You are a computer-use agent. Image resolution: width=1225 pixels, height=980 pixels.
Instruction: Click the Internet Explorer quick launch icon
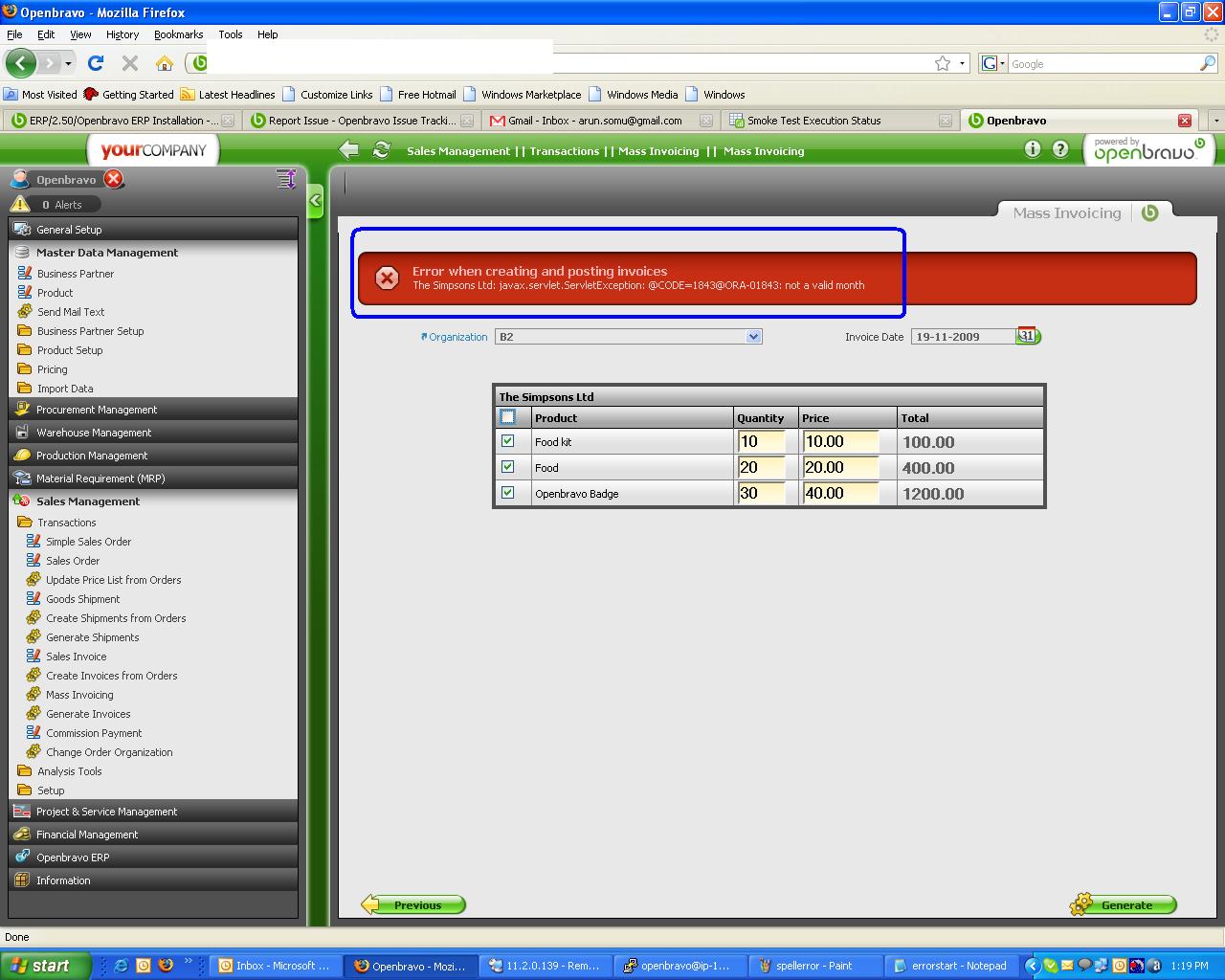tap(121, 966)
